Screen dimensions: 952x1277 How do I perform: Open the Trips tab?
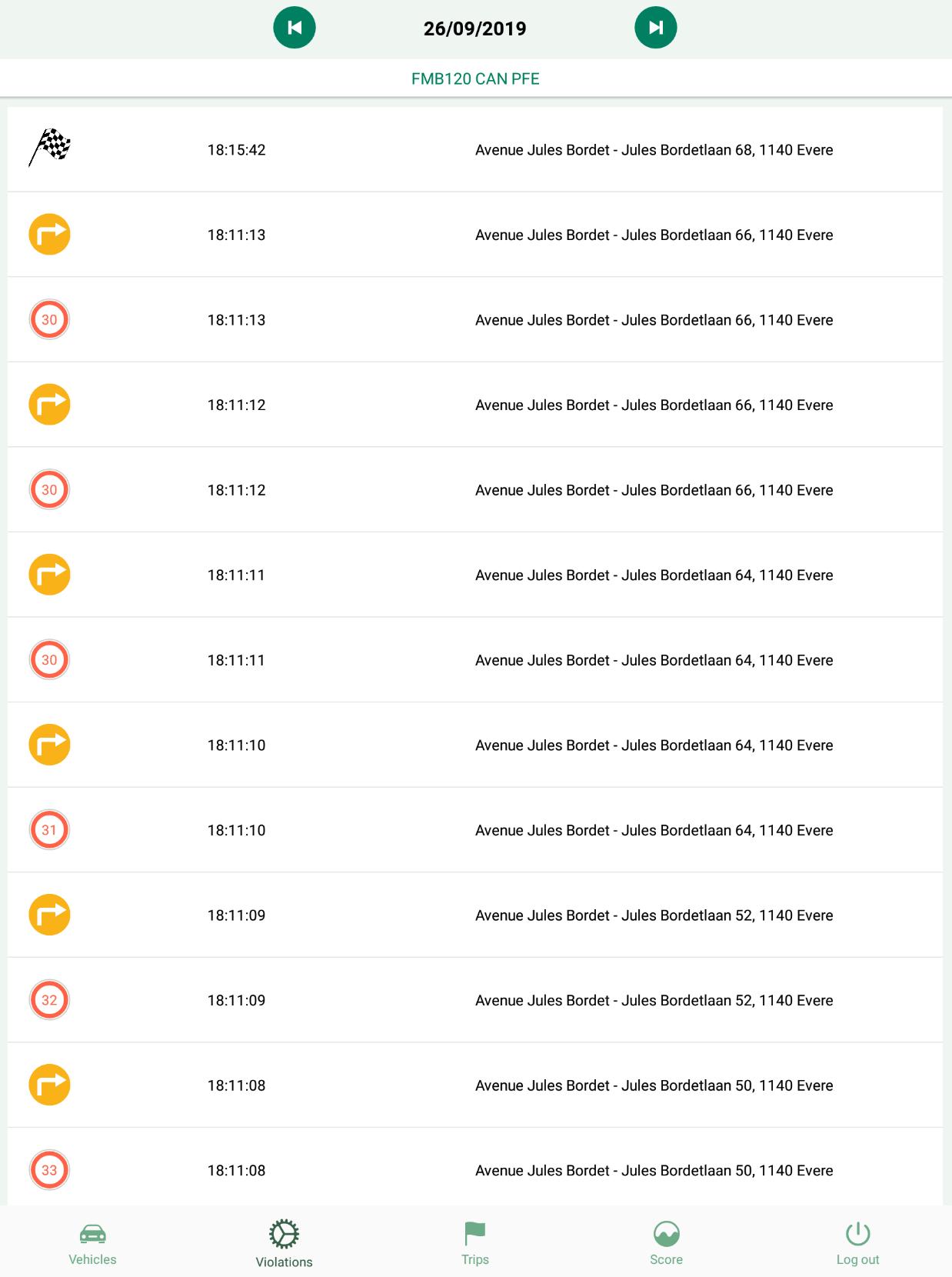click(x=475, y=1243)
